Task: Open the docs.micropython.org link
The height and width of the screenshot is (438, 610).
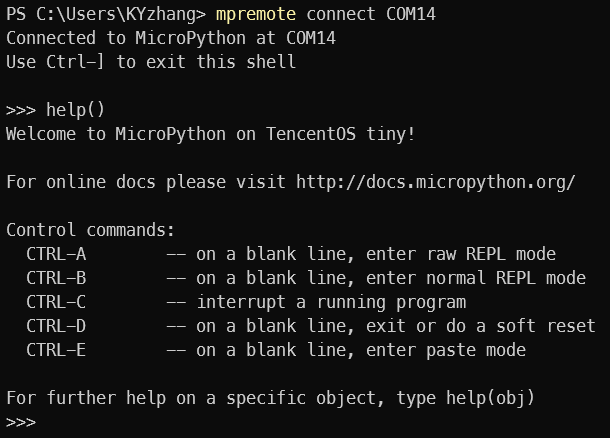Action: pyautogui.click(x=435, y=182)
